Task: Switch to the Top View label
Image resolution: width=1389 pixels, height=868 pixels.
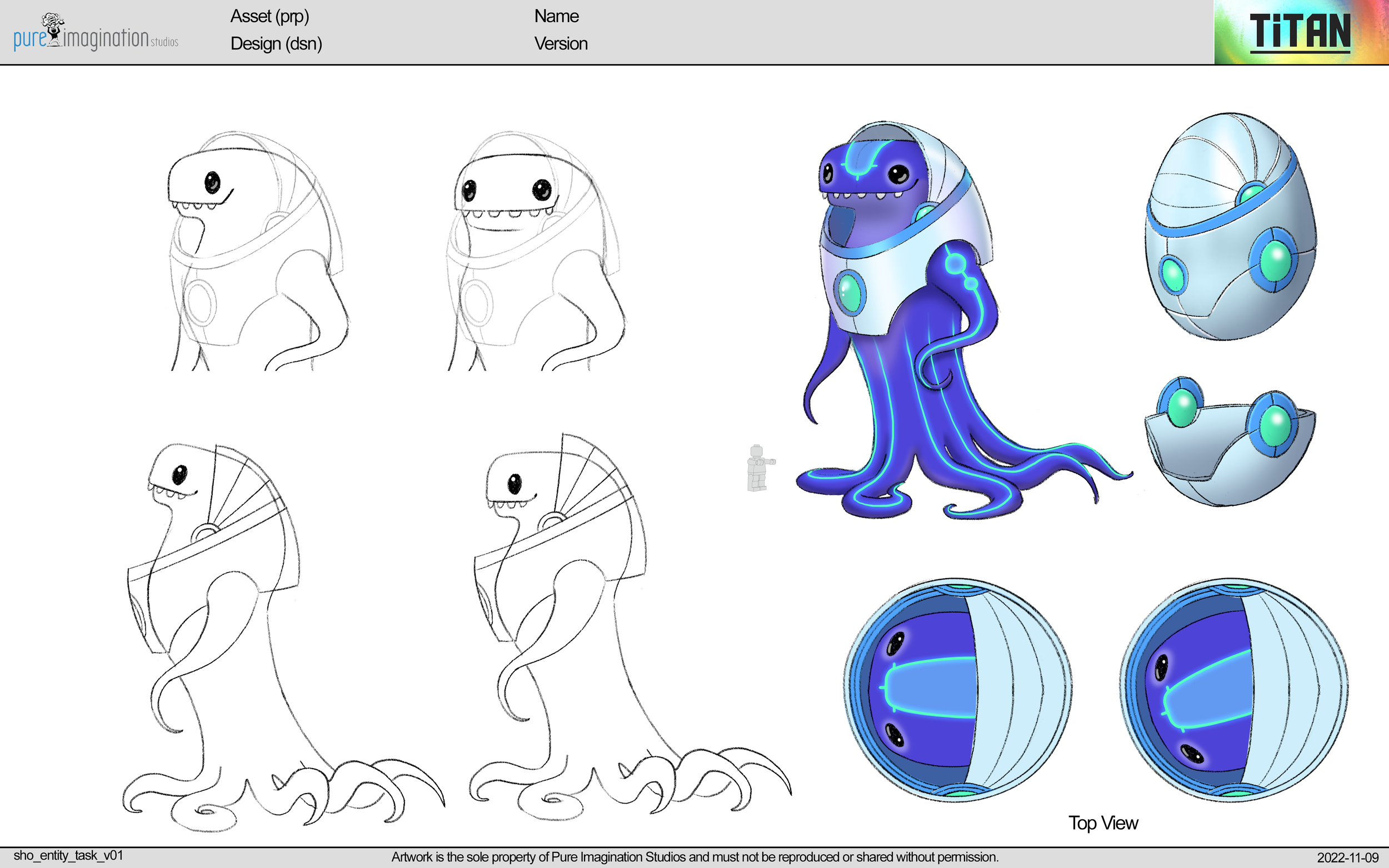Action: [1104, 822]
